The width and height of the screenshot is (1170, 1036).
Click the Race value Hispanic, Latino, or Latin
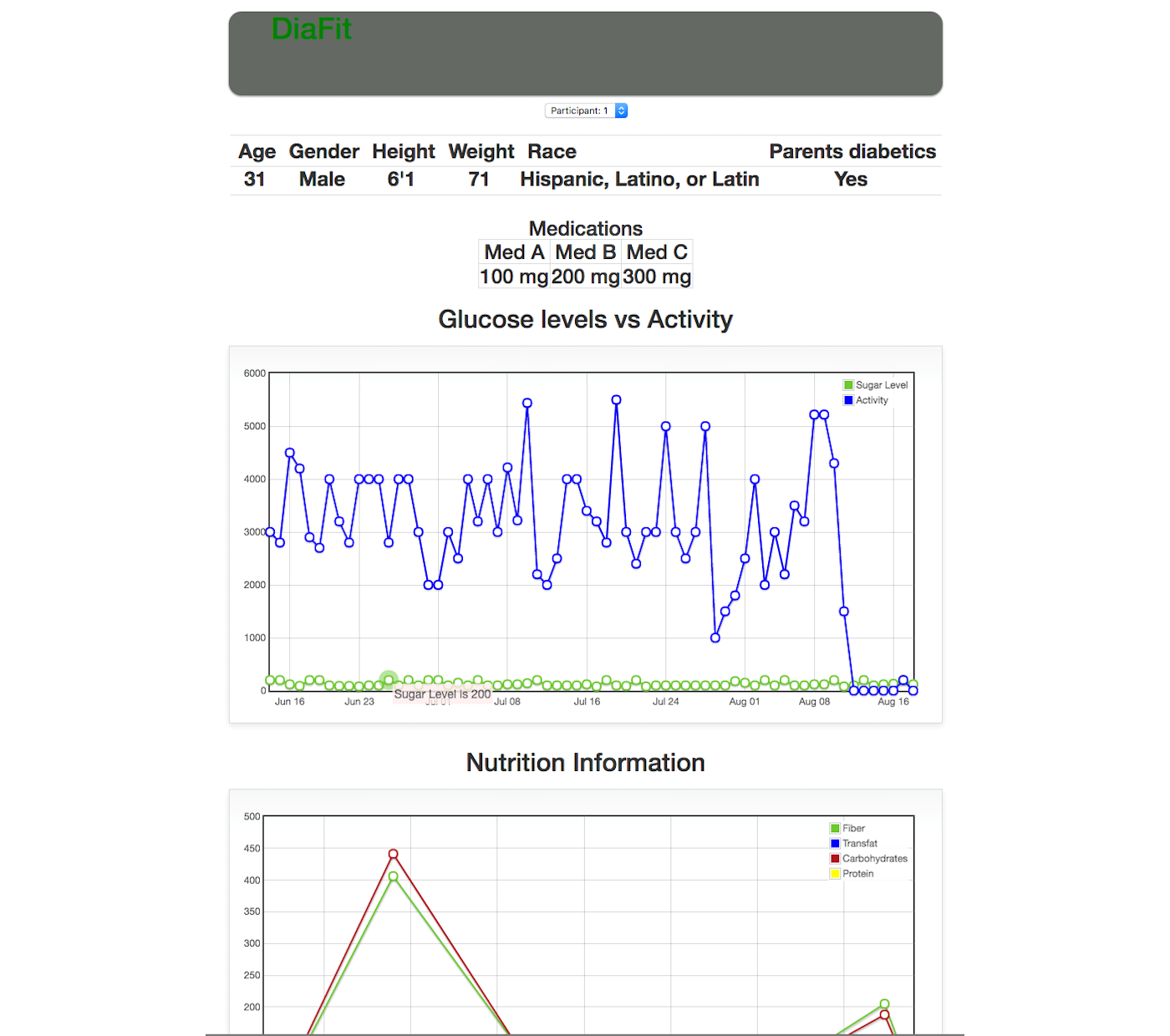click(x=639, y=180)
